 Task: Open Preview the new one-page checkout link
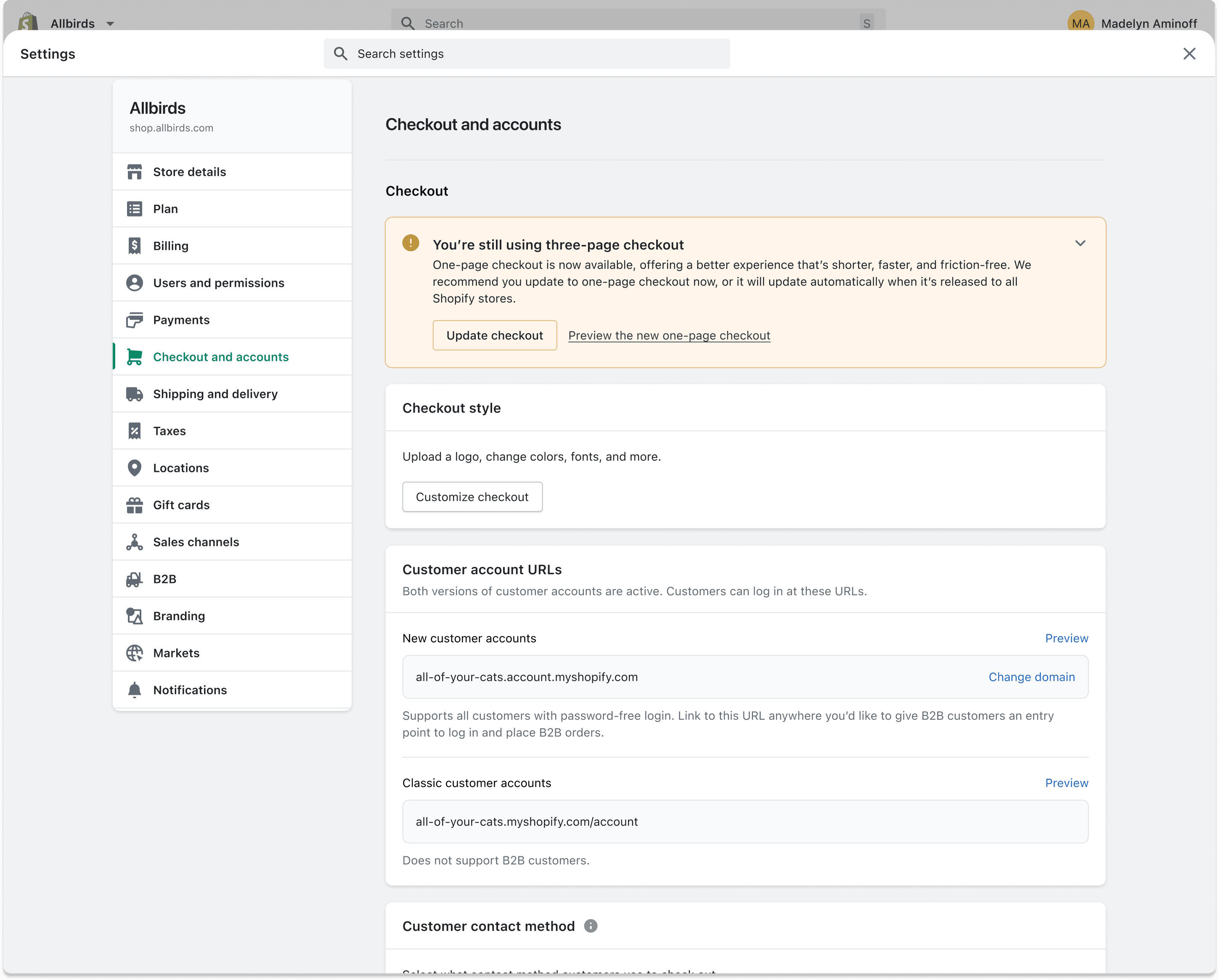(x=669, y=335)
